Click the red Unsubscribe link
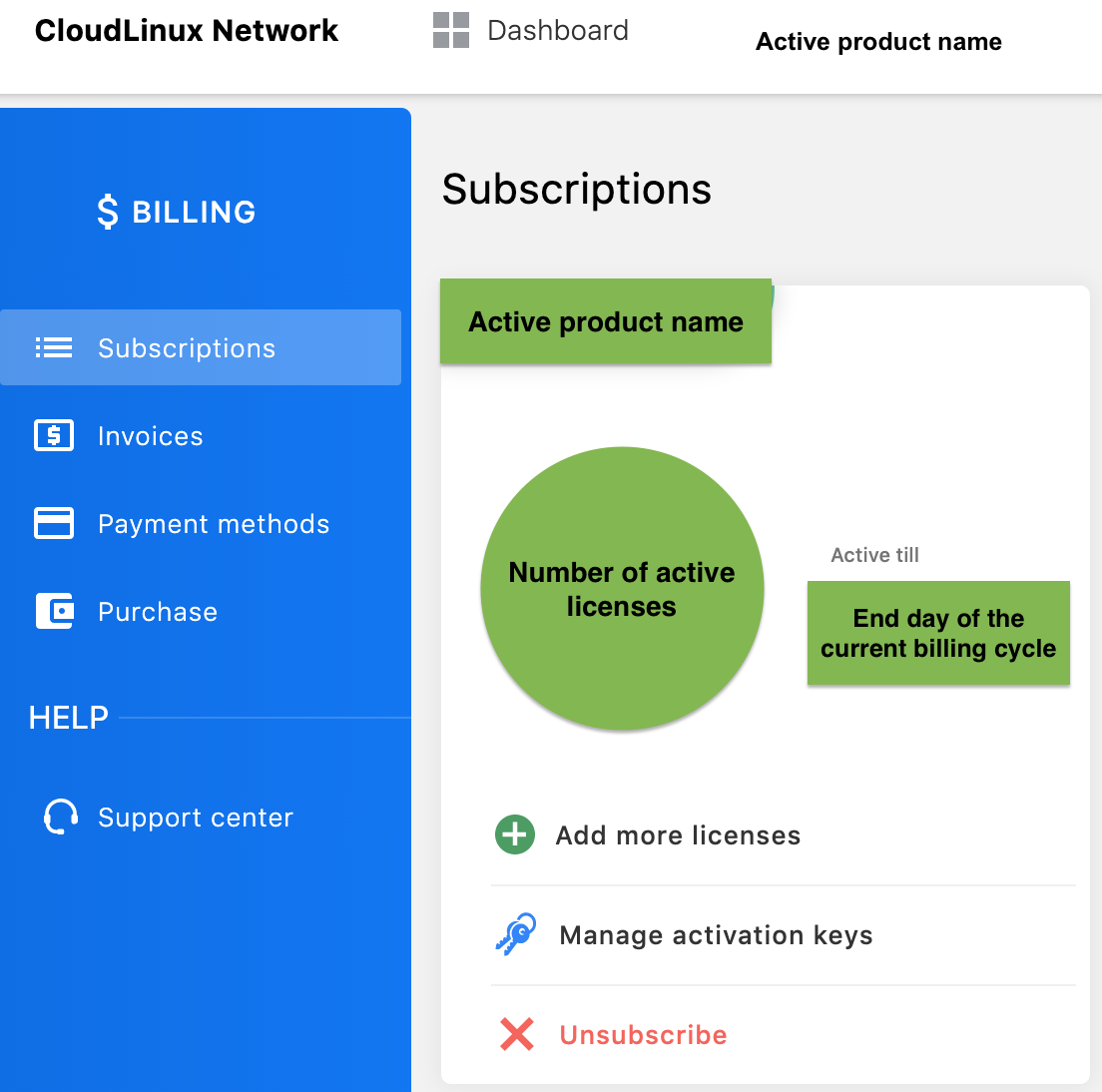This screenshot has width=1102, height=1092. coord(643,1035)
